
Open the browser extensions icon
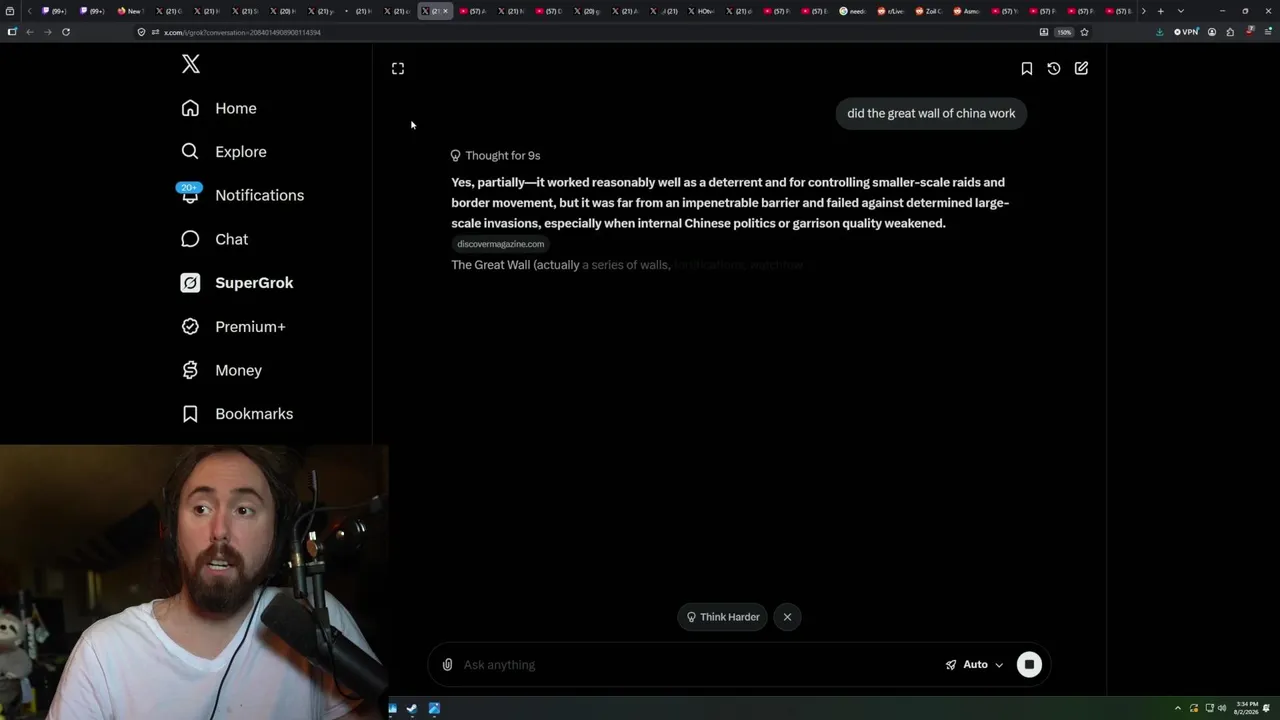click(x=1230, y=32)
